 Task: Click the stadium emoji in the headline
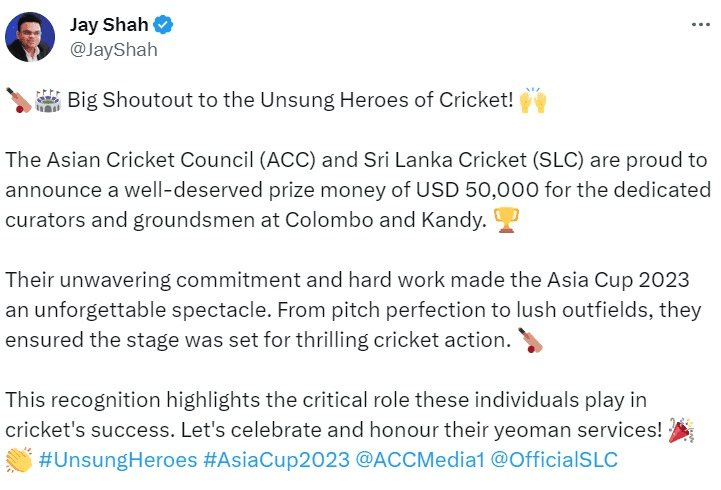tap(47, 101)
